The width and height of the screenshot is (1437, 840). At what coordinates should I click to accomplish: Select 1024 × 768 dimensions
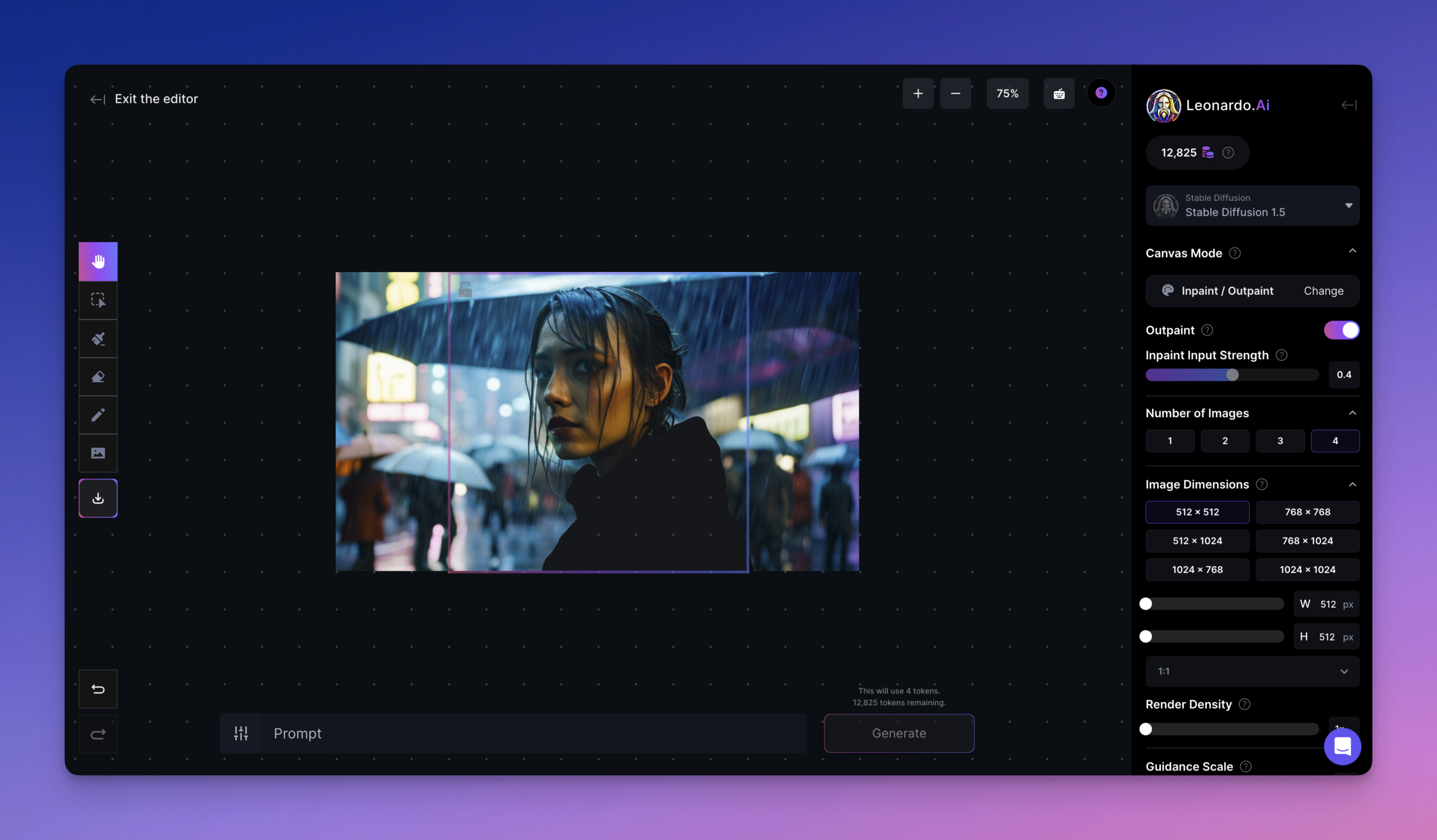coord(1197,570)
